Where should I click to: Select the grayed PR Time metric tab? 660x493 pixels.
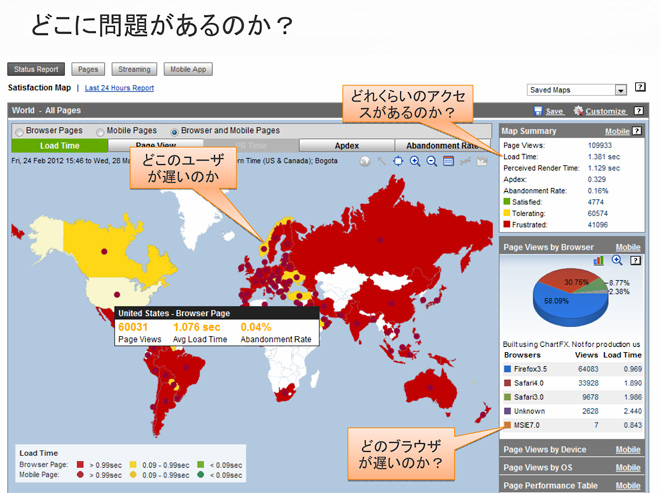[251, 146]
